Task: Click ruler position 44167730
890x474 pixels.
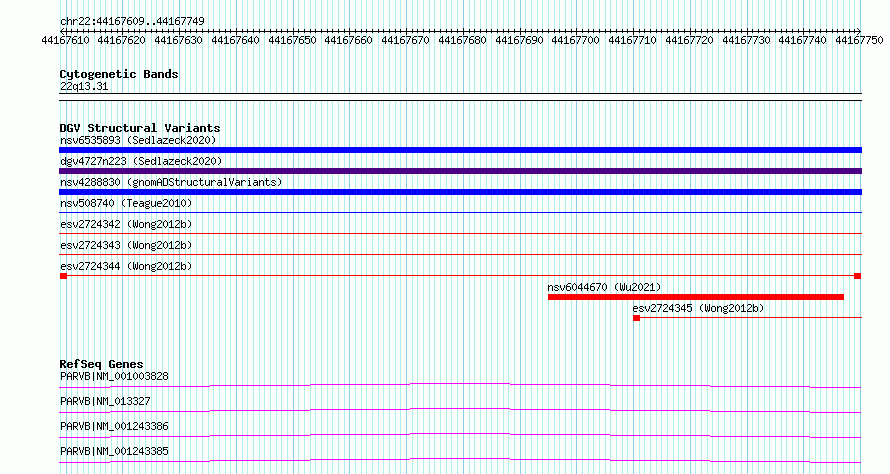Action: [746, 40]
